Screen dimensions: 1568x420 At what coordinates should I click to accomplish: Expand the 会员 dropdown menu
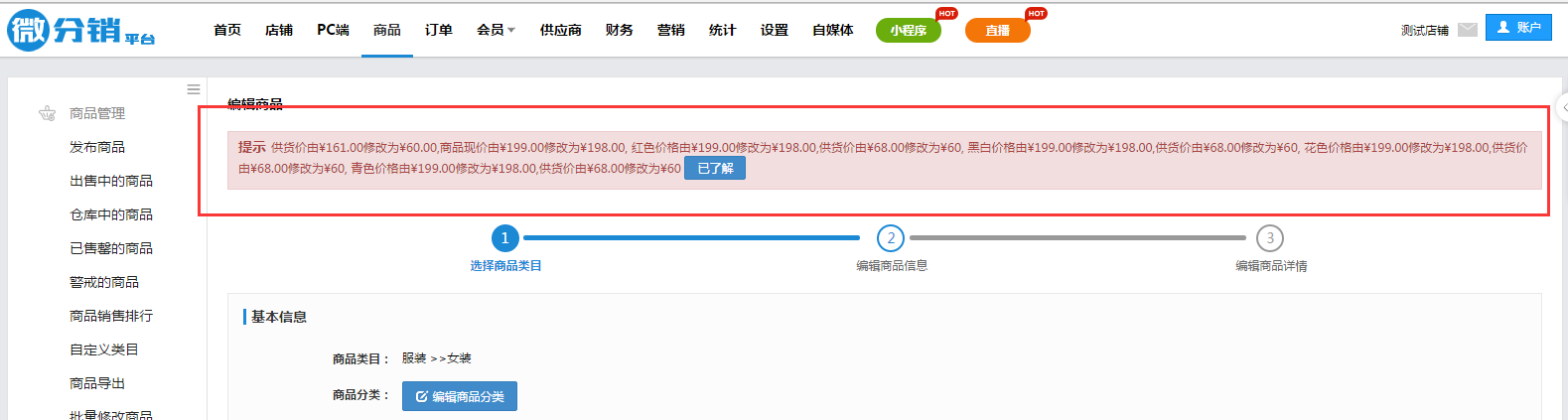click(x=496, y=30)
